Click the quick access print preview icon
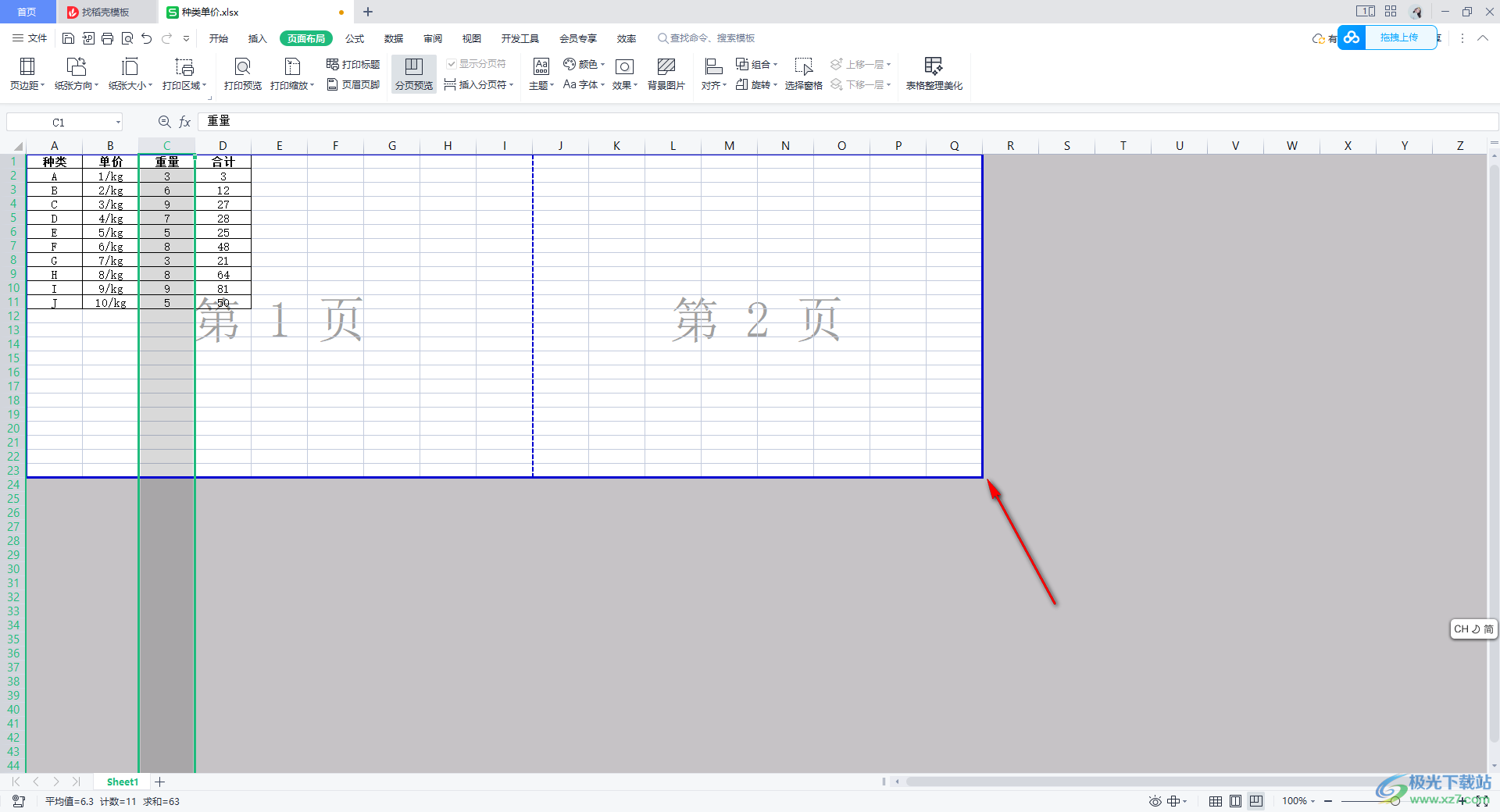This screenshot has width=1500, height=812. click(127, 38)
